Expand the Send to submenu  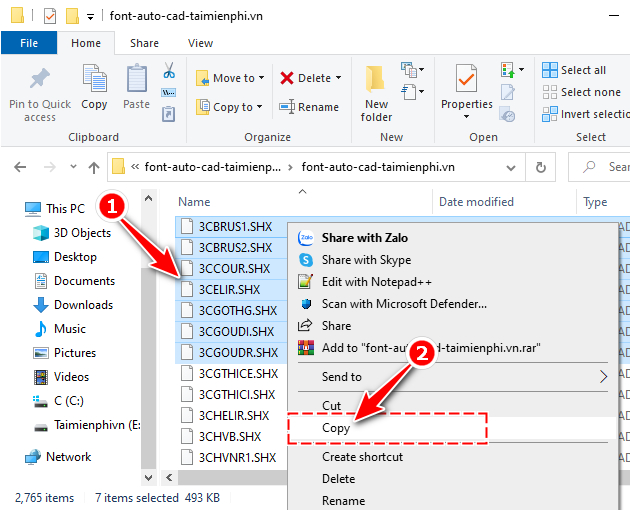click(x=452, y=377)
